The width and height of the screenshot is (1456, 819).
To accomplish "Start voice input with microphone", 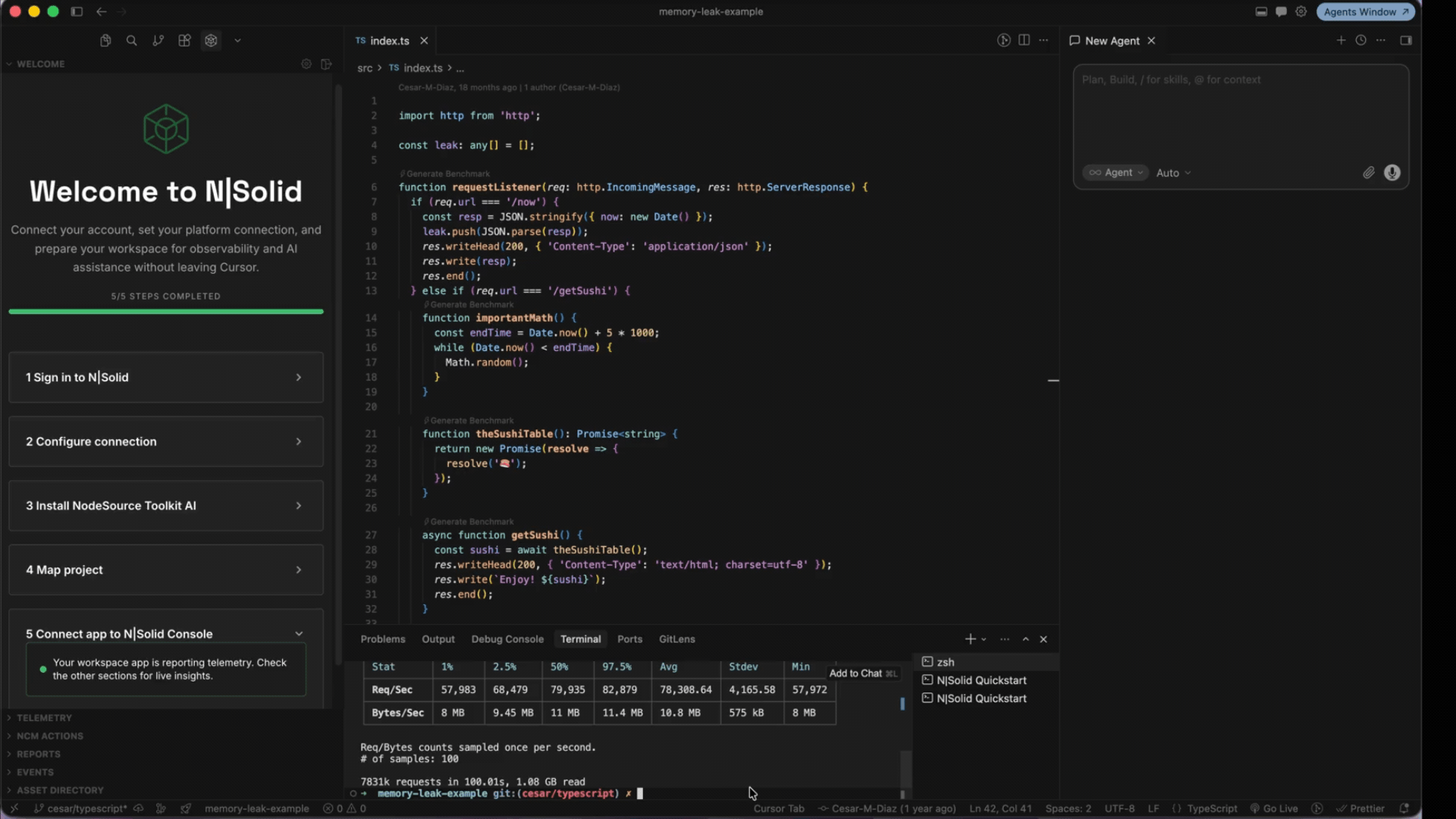I will [x=1392, y=173].
